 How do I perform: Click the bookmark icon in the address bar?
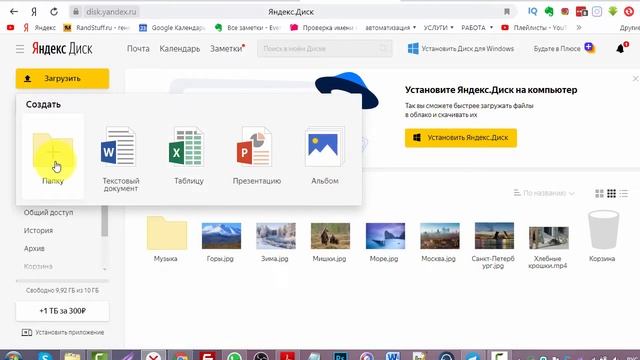pos(507,12)
